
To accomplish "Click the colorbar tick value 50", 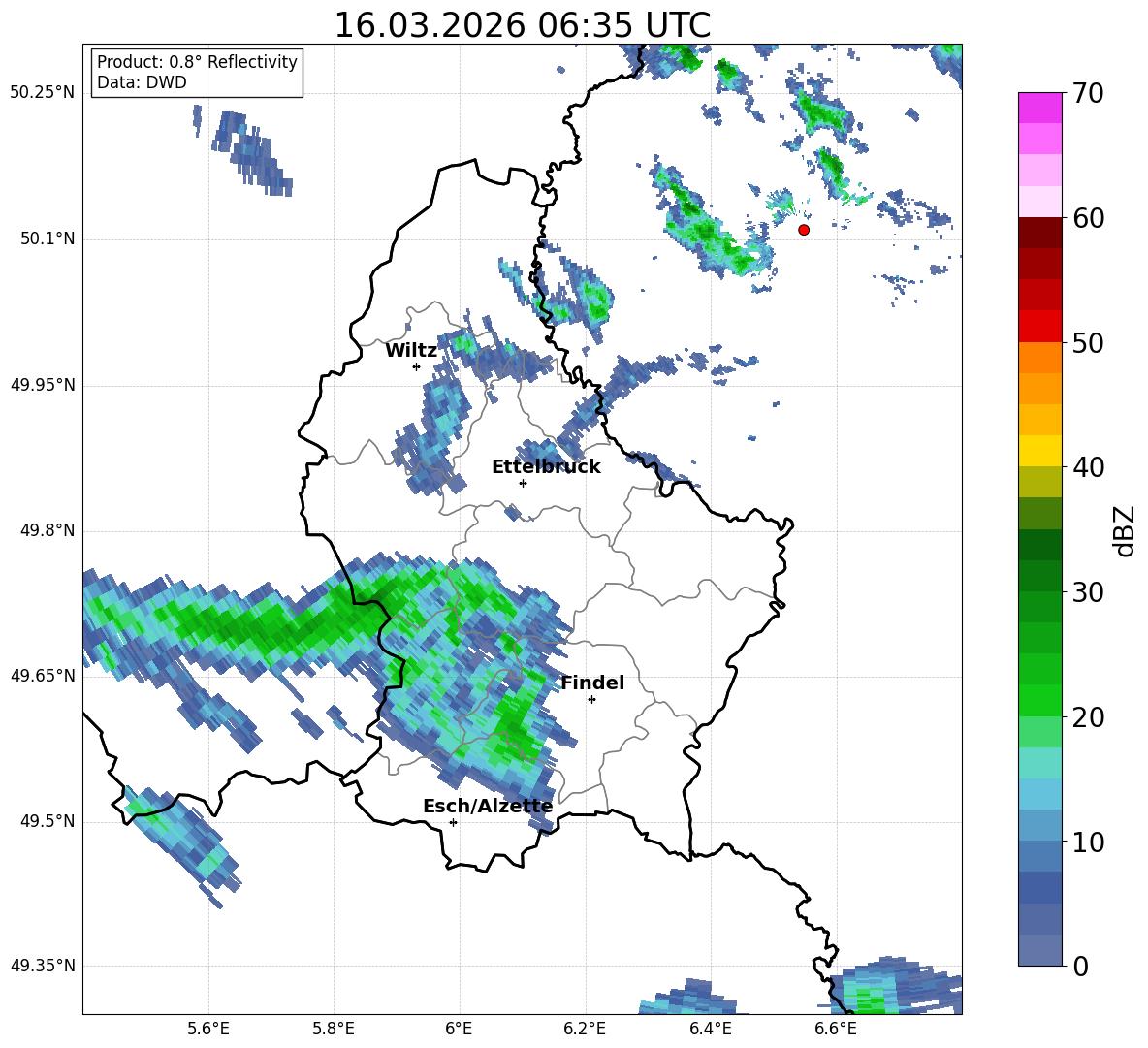I will (1088, 342).
